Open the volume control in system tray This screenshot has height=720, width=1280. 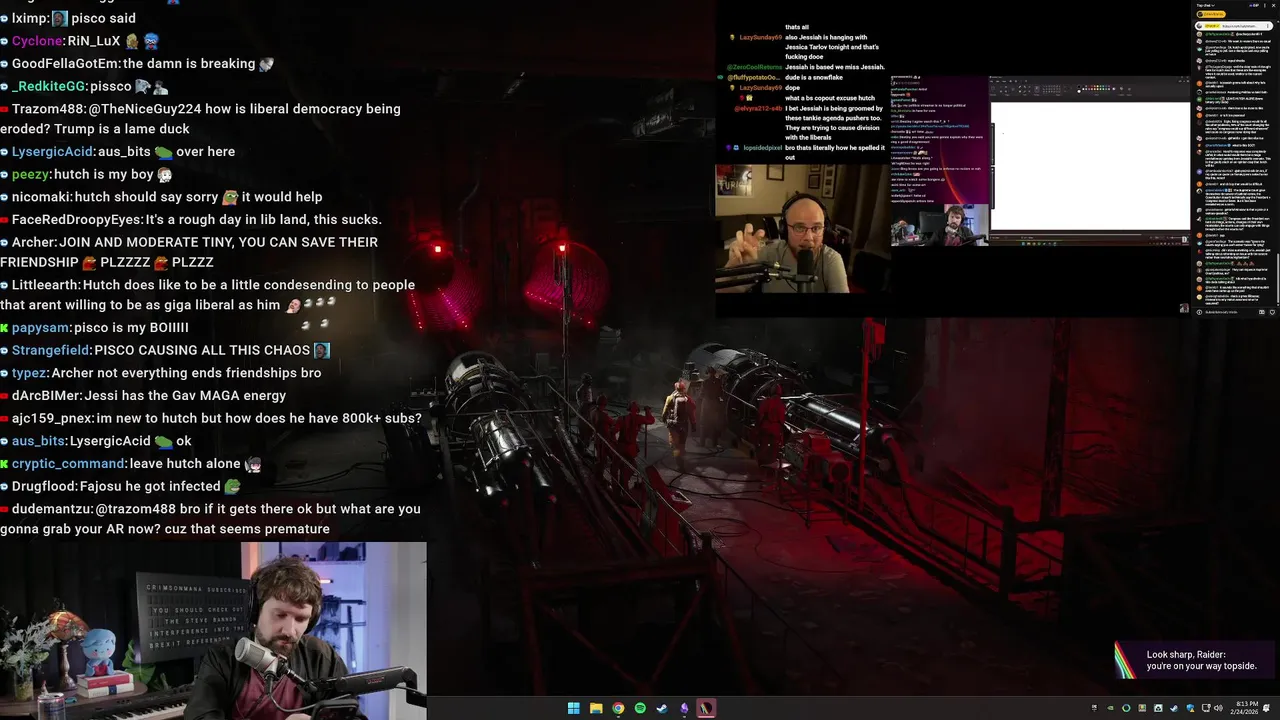coord(1218,708)
